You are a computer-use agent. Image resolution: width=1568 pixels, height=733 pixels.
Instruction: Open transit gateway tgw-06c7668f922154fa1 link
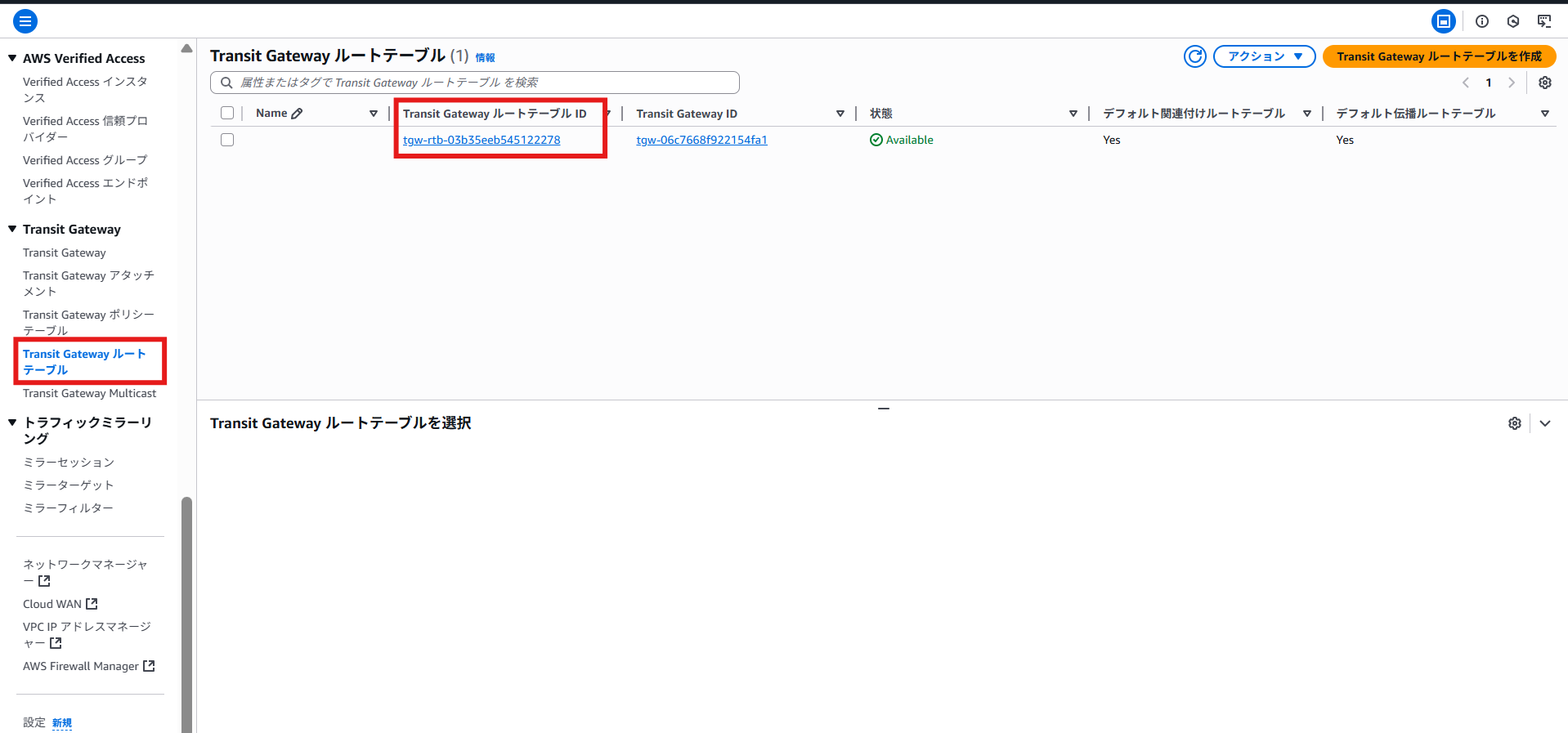coord(701,140)
